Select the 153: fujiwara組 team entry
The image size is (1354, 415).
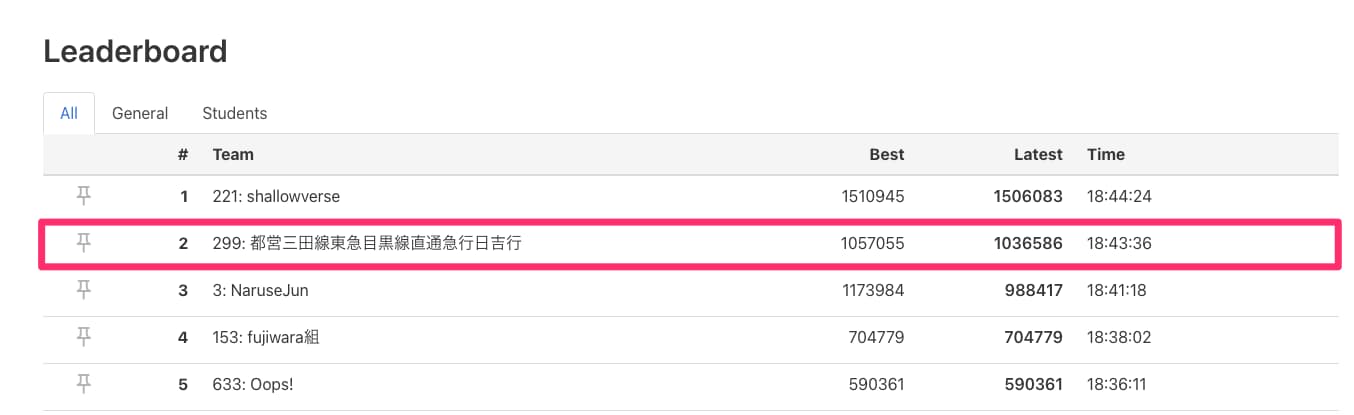pyautogui.click(x=266, y=338)
